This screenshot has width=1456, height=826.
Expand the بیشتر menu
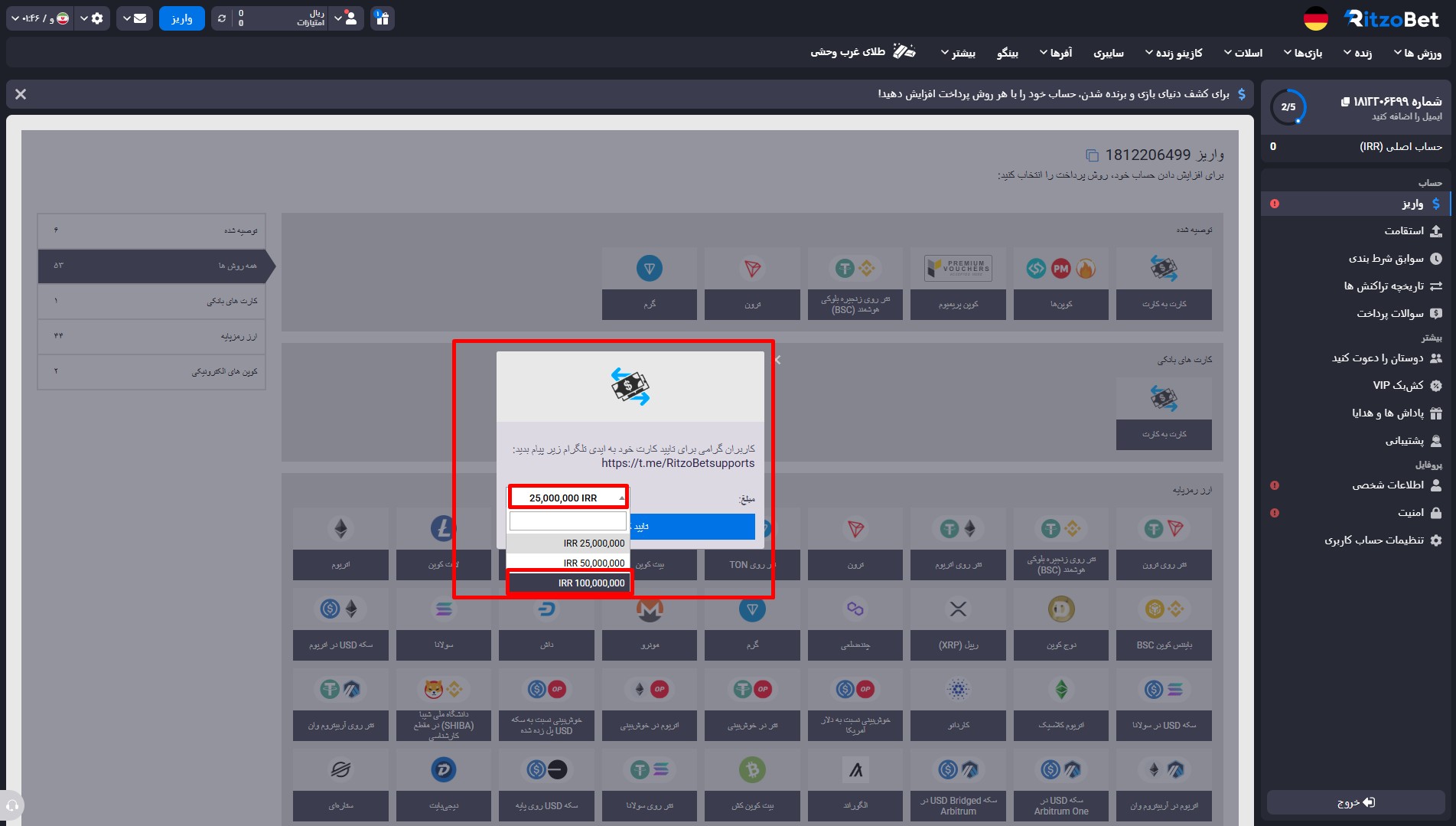pyautogui.click(x=958, y=53)
